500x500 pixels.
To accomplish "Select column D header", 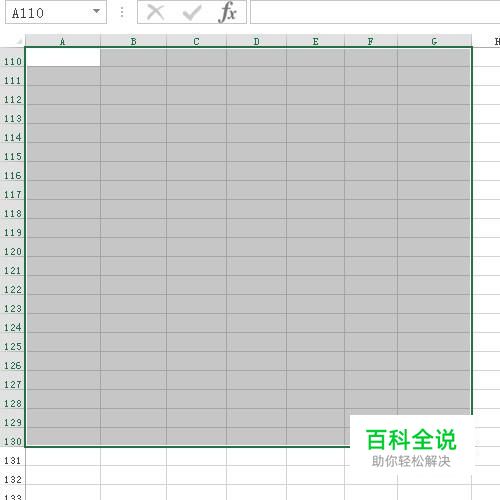I will pyautogui.click(x=256, y=41).
